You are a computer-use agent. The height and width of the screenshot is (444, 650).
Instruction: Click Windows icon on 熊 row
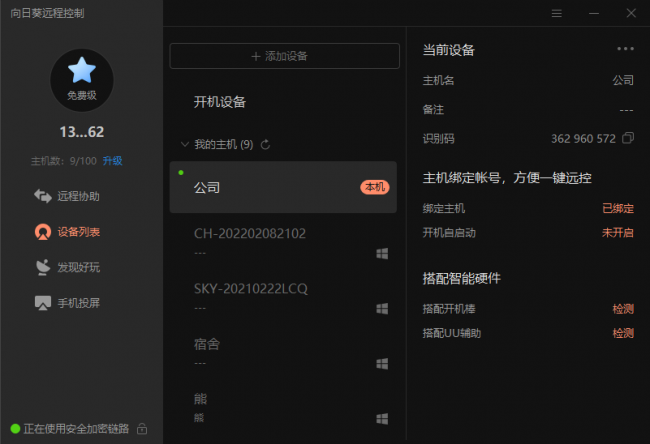(x=382, y=419)
